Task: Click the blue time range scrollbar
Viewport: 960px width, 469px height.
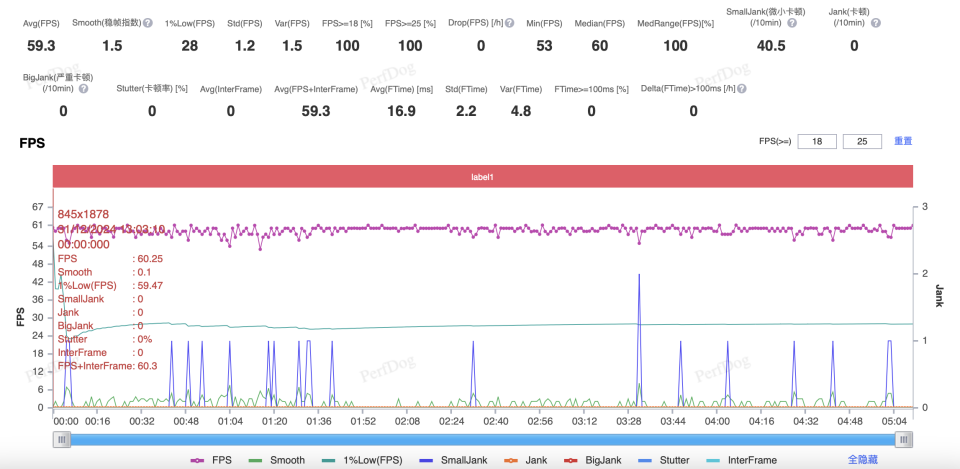Action: tap(482, 440)
